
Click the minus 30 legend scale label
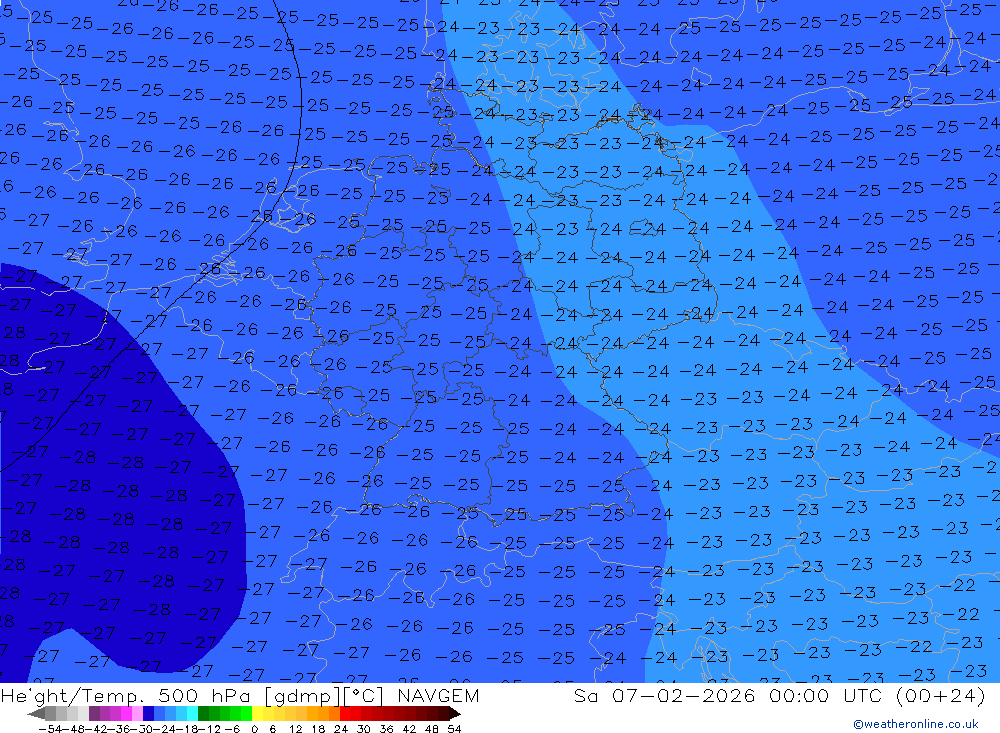tap(143, 729)
